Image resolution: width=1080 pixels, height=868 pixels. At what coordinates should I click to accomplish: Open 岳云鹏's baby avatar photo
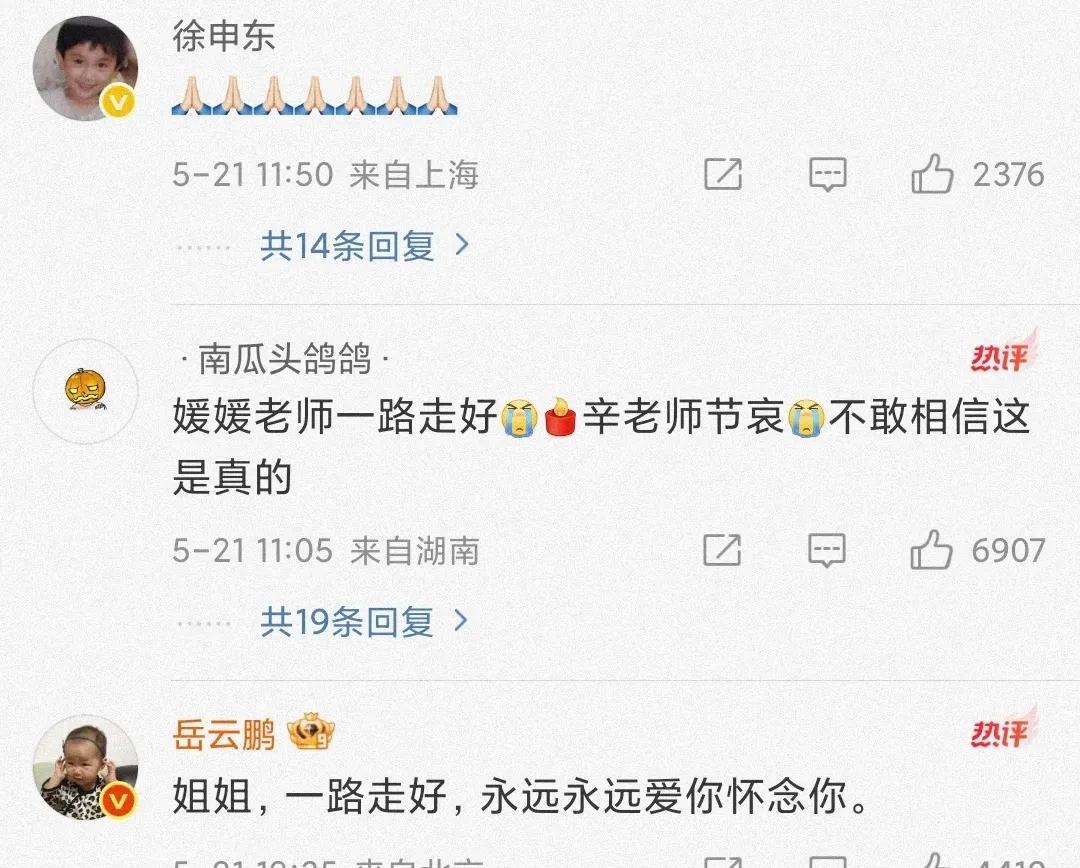(x=85, y=767)
